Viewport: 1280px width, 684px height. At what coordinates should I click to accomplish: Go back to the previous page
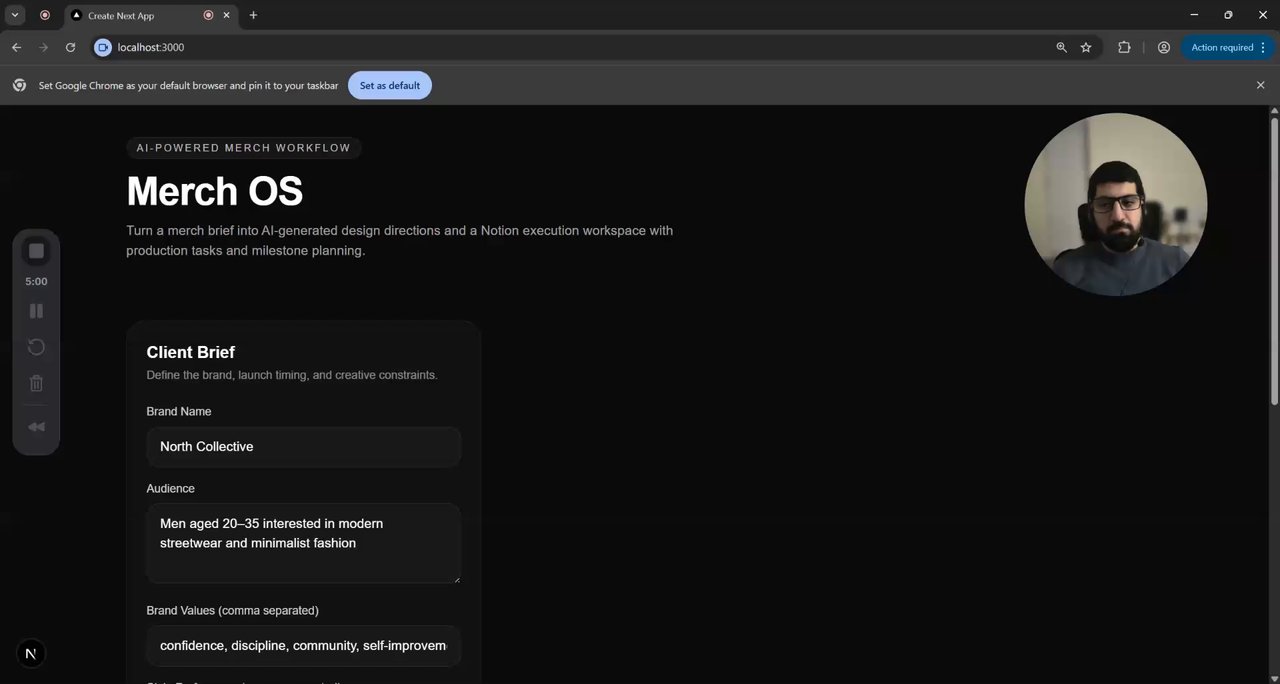click(16, 47)
